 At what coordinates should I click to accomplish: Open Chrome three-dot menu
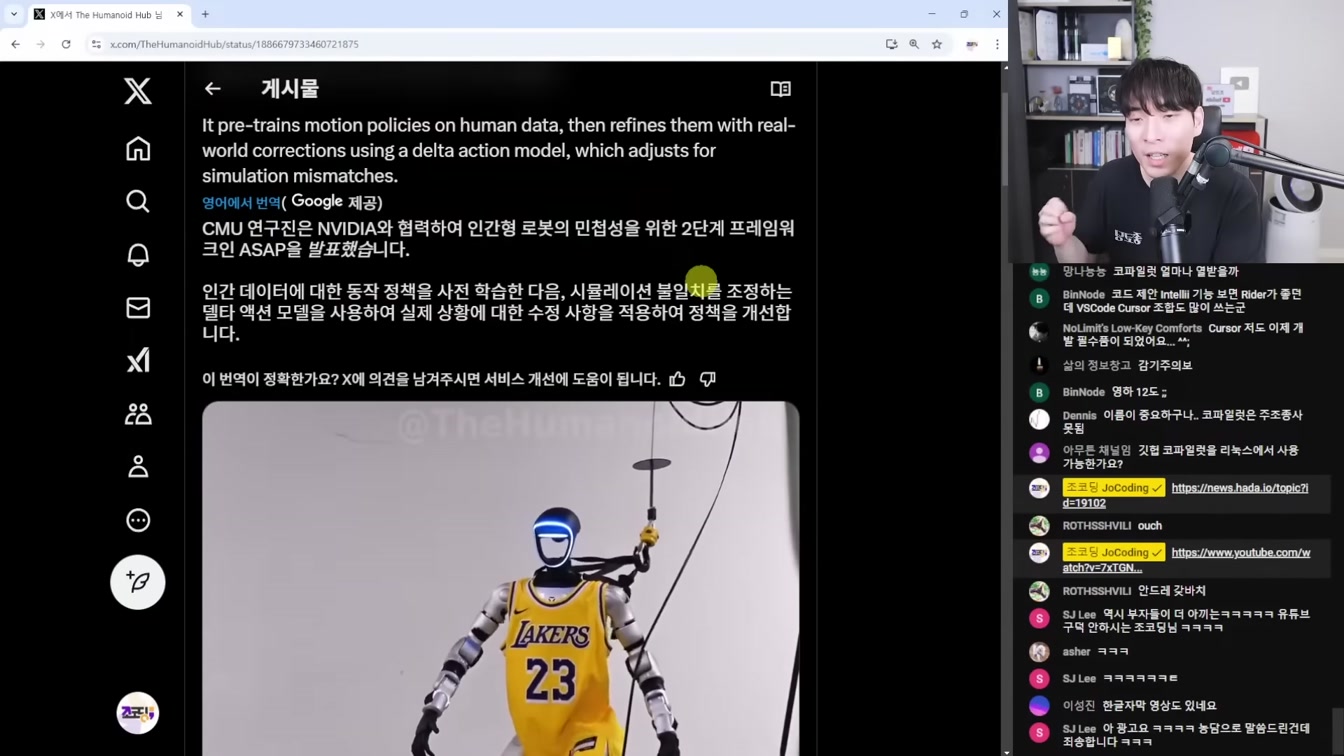997,44
